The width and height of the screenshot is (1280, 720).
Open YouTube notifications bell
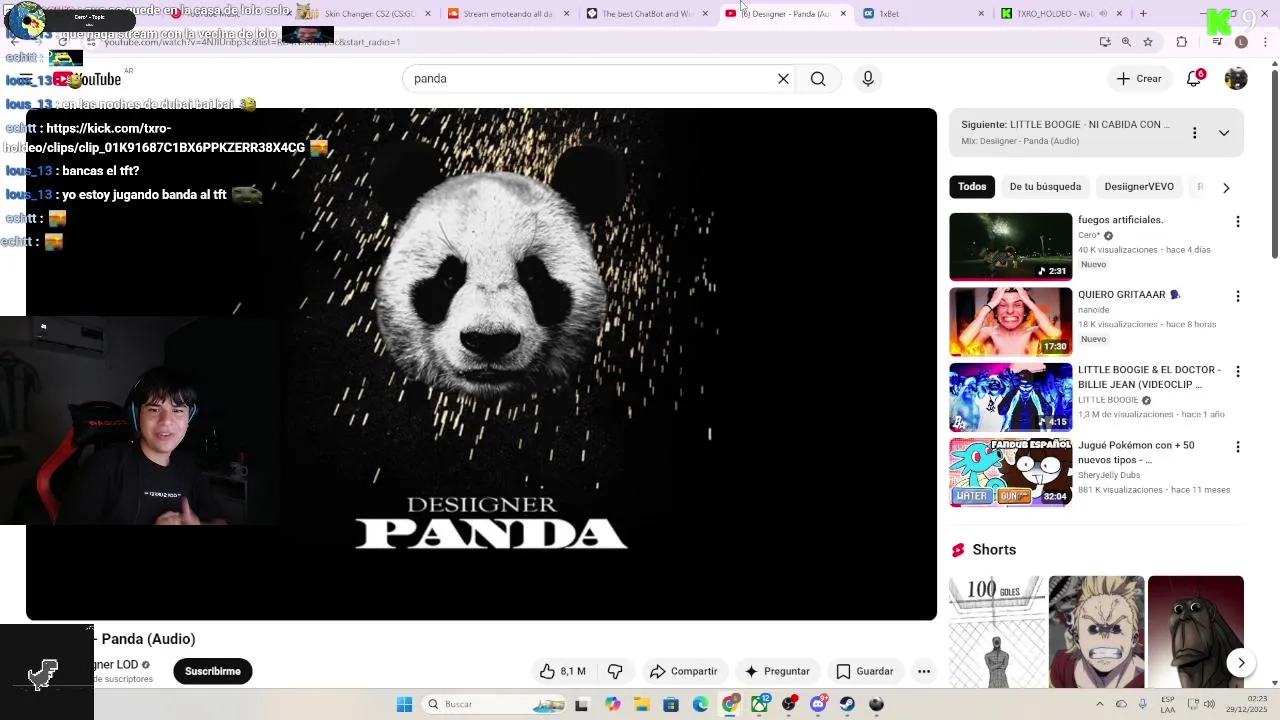[x=1194, y=79]
